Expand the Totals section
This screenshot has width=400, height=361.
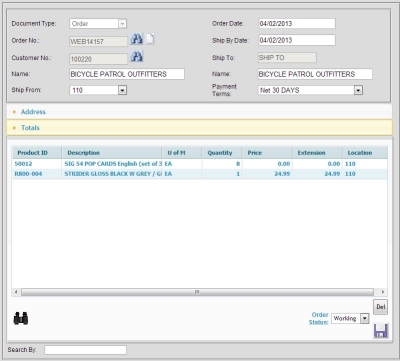click(x=199, y=128)
